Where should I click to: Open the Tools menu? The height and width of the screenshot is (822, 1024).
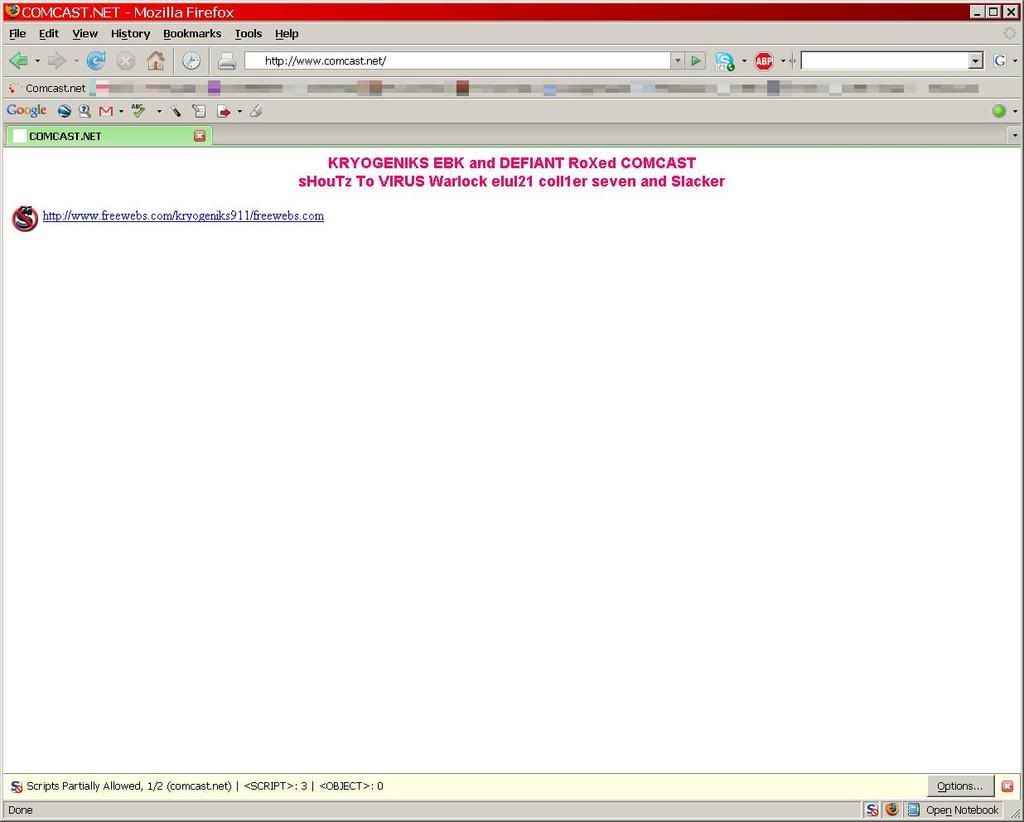248,34
